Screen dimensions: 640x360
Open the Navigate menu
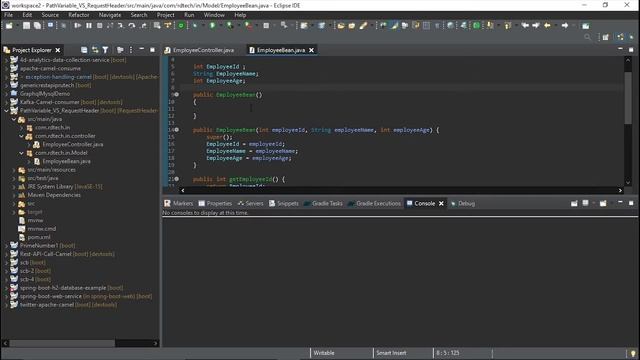coord(110,15)
